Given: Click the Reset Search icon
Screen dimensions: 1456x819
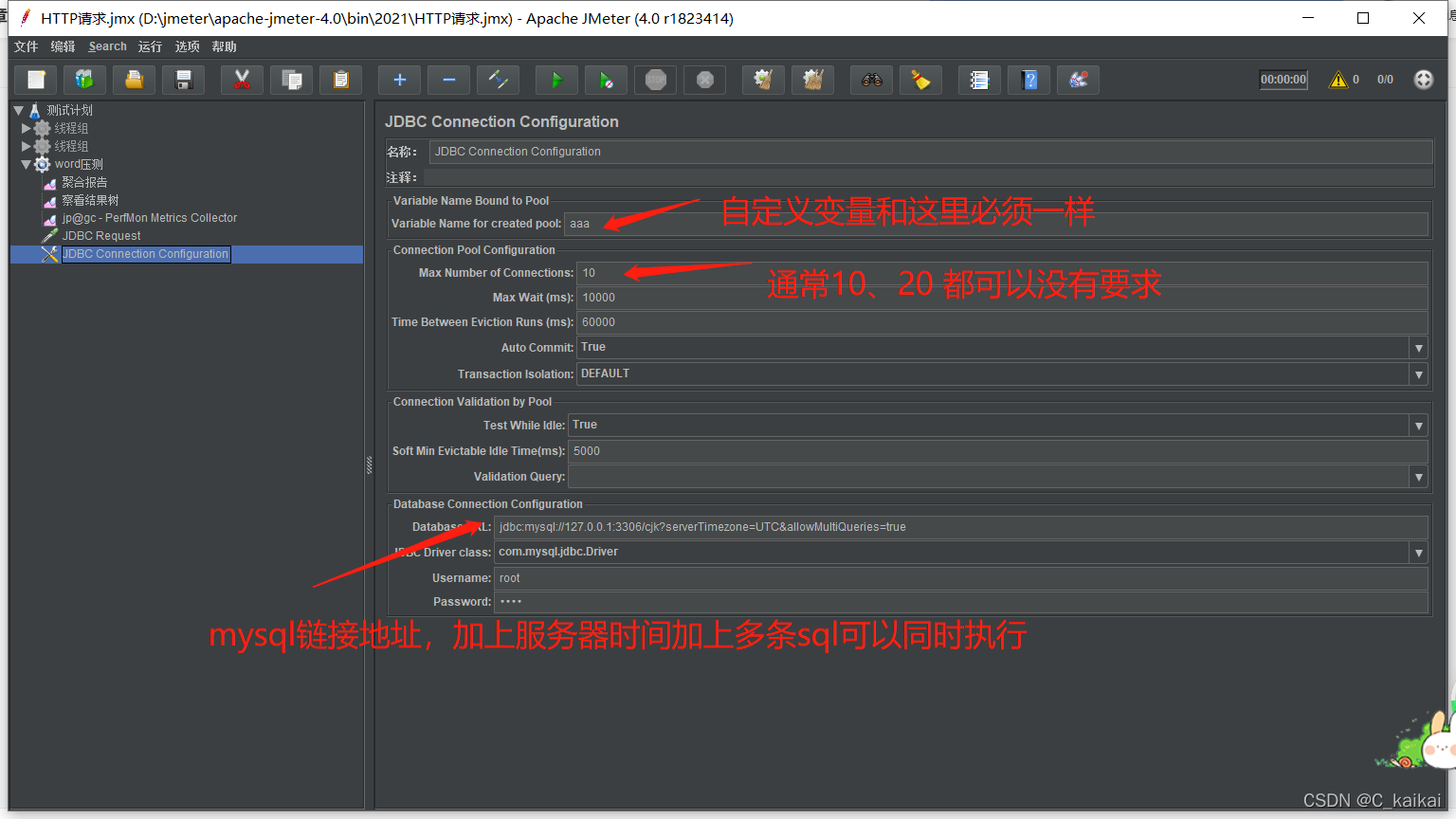Looking at the screenshot, I should pyautogui.click(x=921, y=81).
